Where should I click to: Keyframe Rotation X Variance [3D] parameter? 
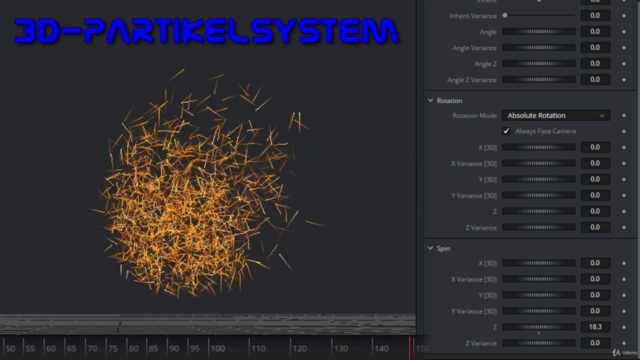point(624,163)
